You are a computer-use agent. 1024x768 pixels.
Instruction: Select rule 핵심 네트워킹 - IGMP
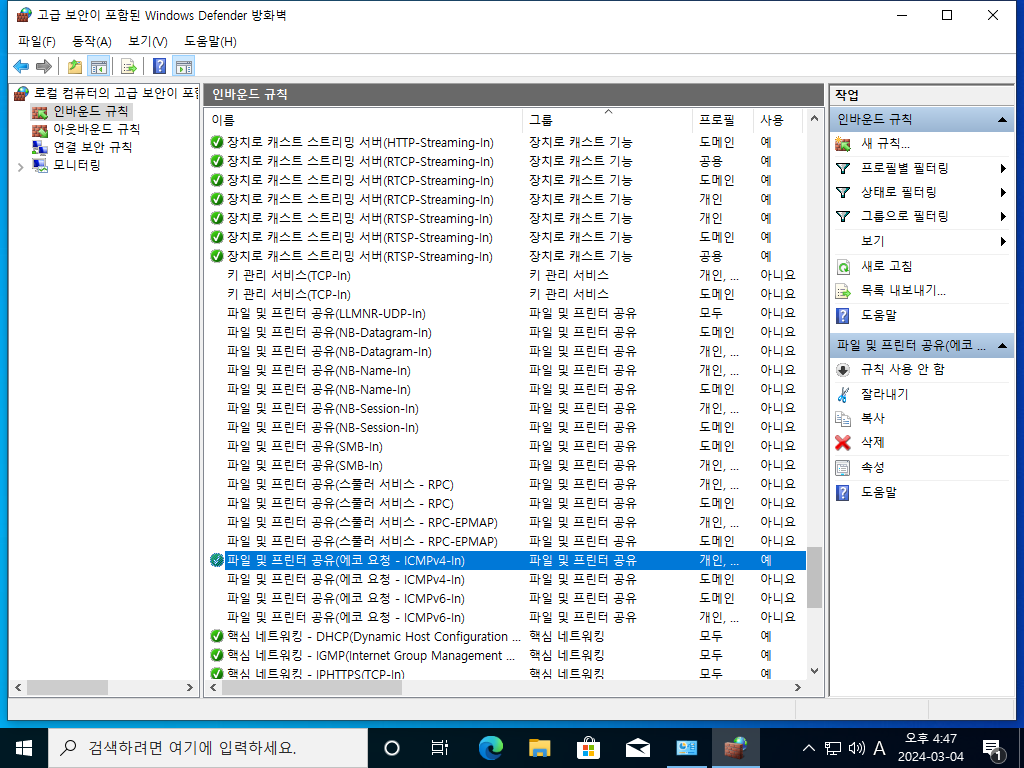tap(371, 656)
